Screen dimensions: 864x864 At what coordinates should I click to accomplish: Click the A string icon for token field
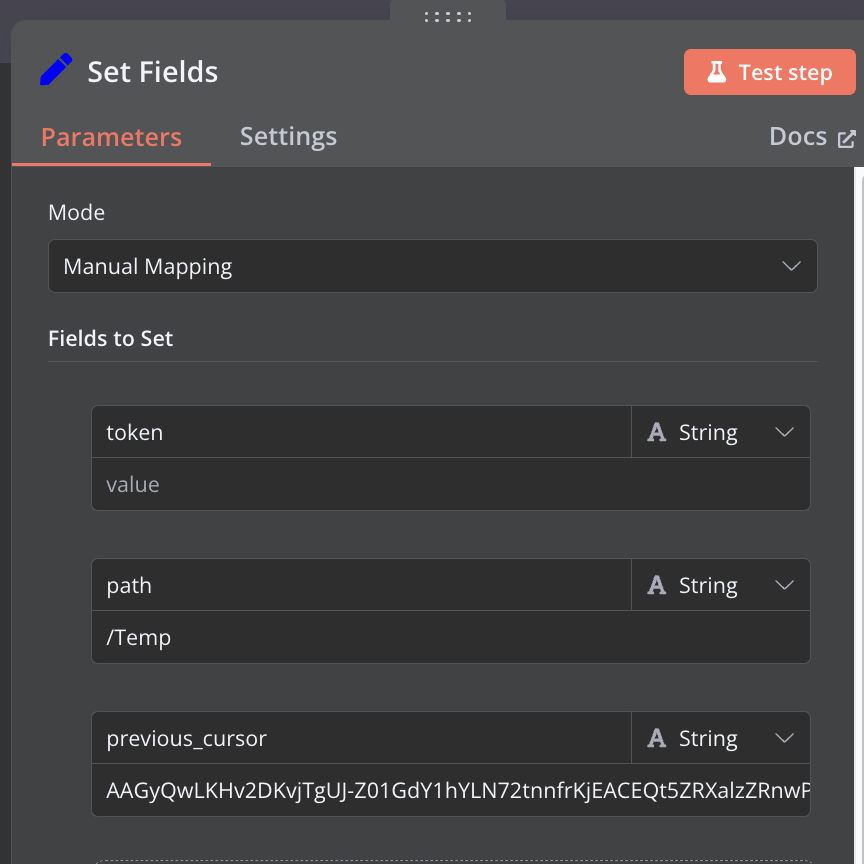click(x=656, y=432)
